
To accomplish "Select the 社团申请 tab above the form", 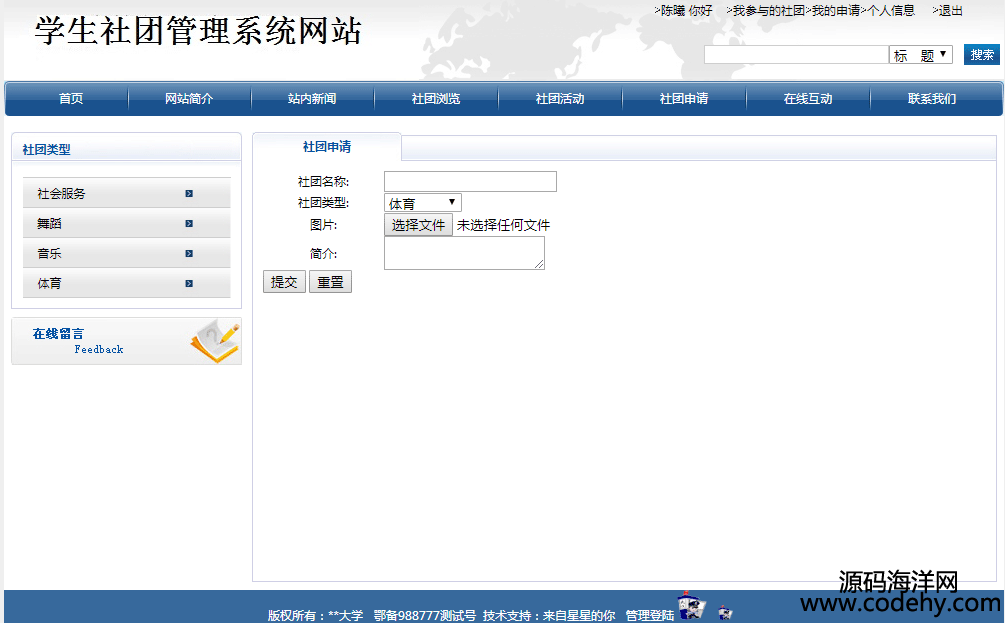I will coord(327,147).
